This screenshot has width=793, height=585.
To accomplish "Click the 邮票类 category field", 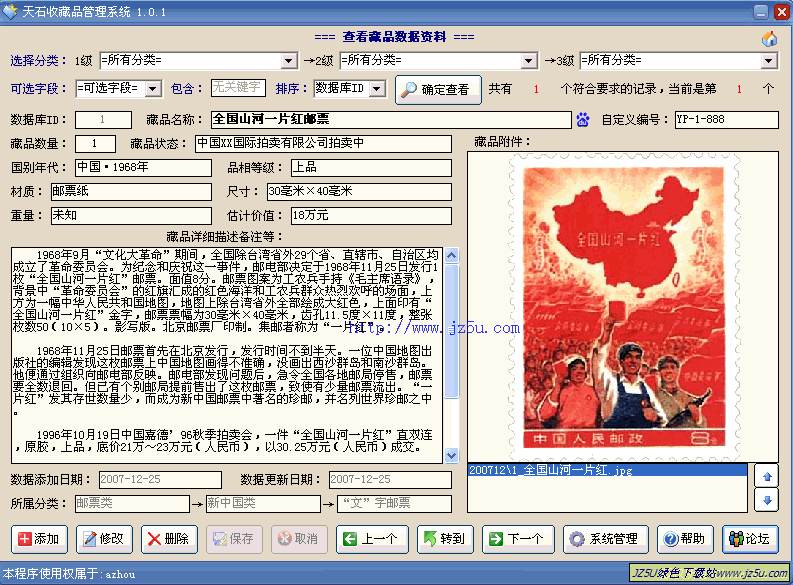I will pyautogui.click(x=132, y=504).
